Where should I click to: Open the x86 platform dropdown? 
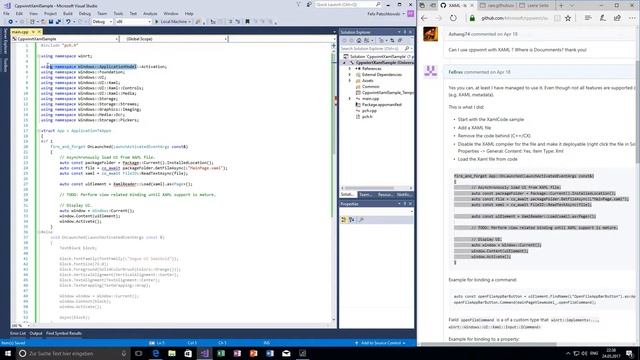point(133,22)
